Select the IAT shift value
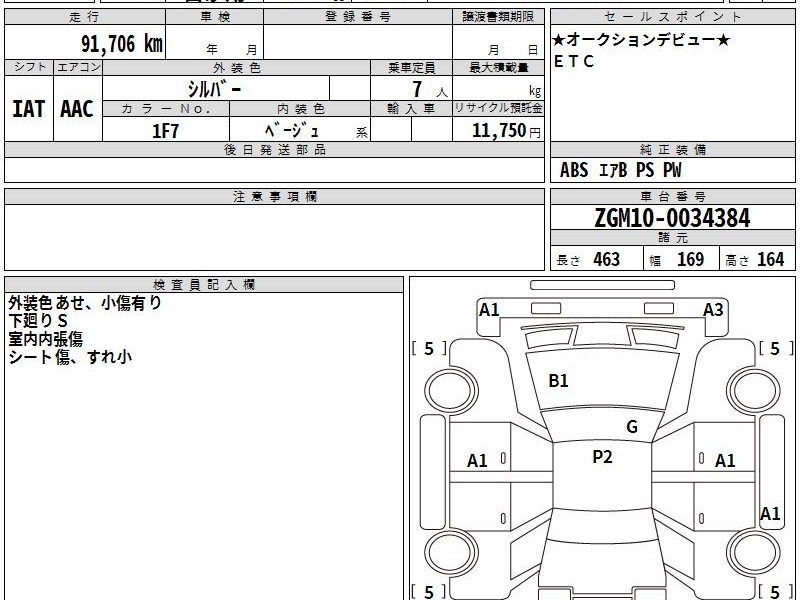The width and height of the screenshot is (800, 600). [x=29, y=109]
